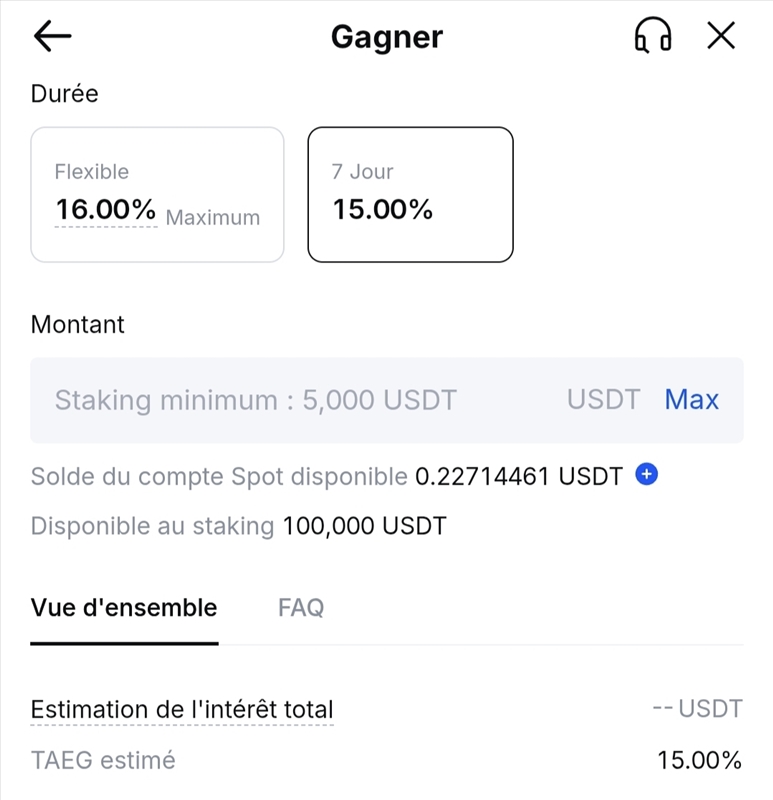Click the TAEG estimé value

point(700,760)
